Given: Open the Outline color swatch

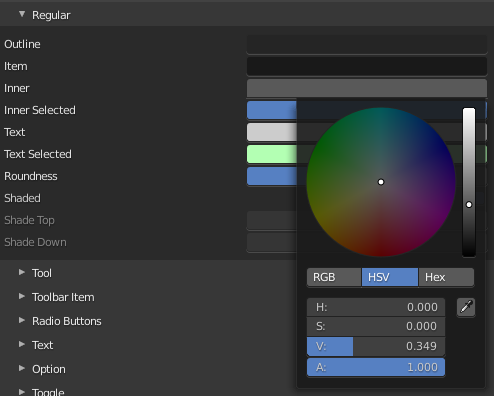Looking at the screenshot, I should (x=367, y=44).
